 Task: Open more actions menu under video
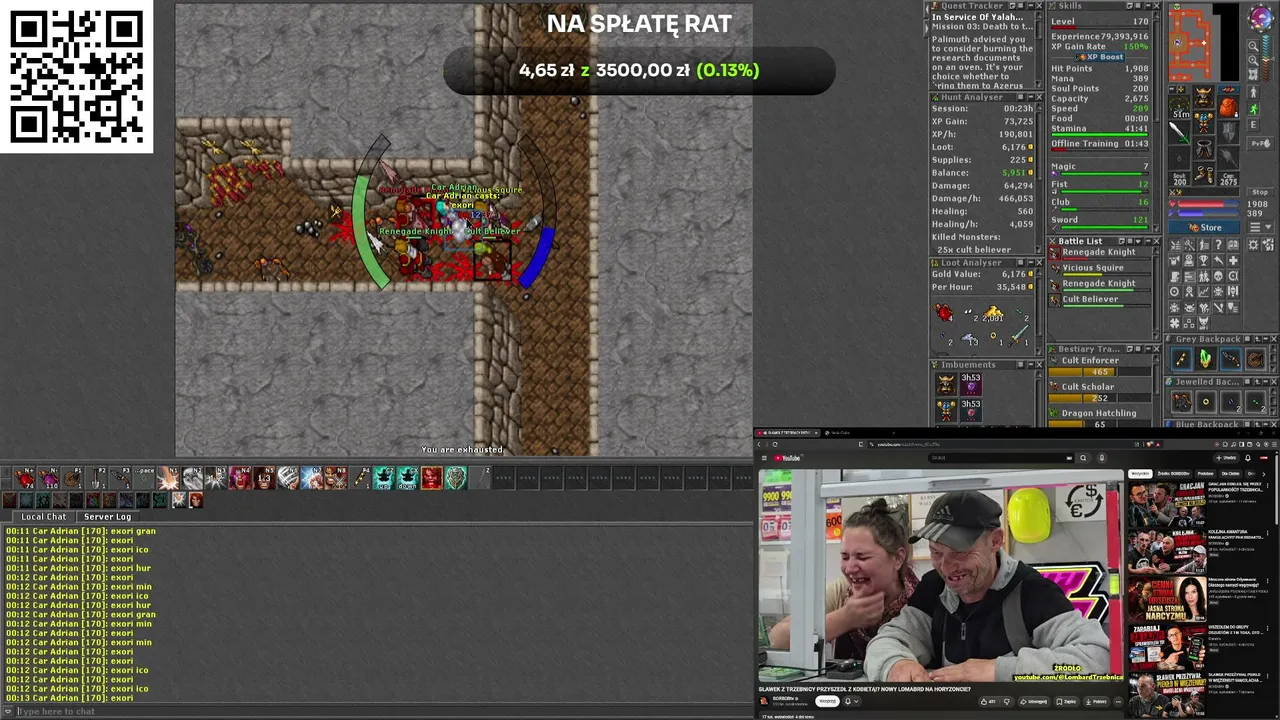(x=1116, y=701)
